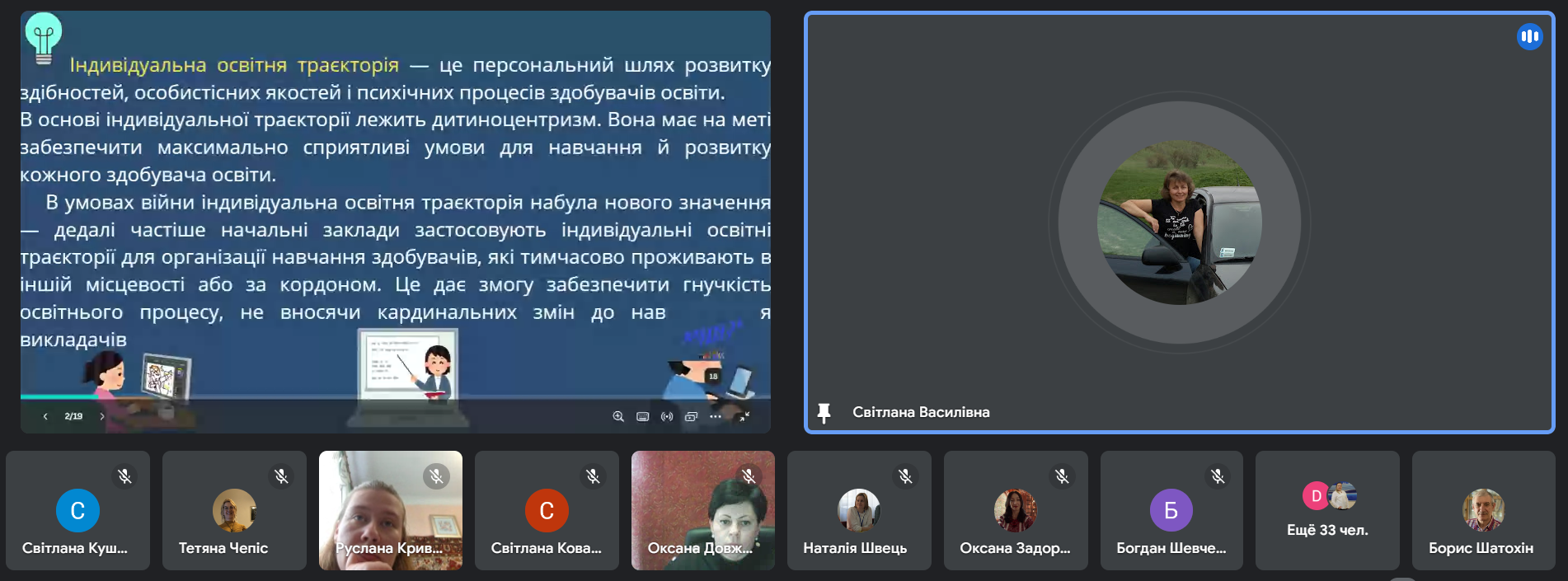Go to previous slide with left chevron
Screen dimensions: 1568x581
[x=45, y=417]
